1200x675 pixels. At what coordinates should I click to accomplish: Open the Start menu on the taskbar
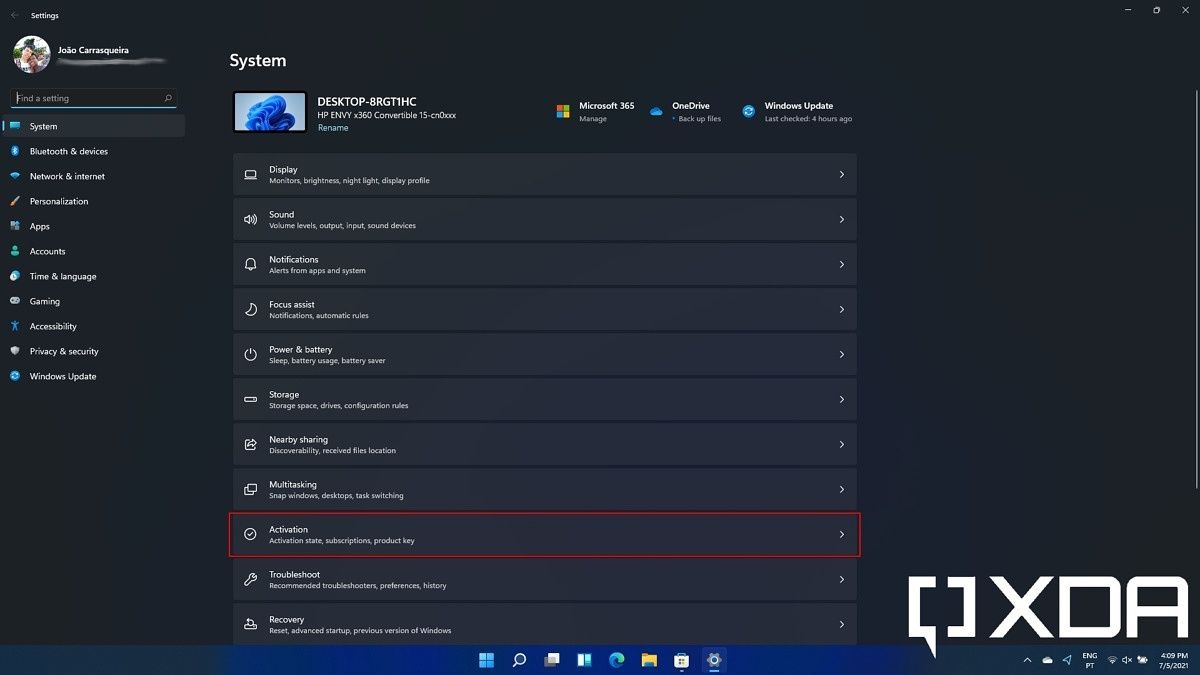[487, 660]
